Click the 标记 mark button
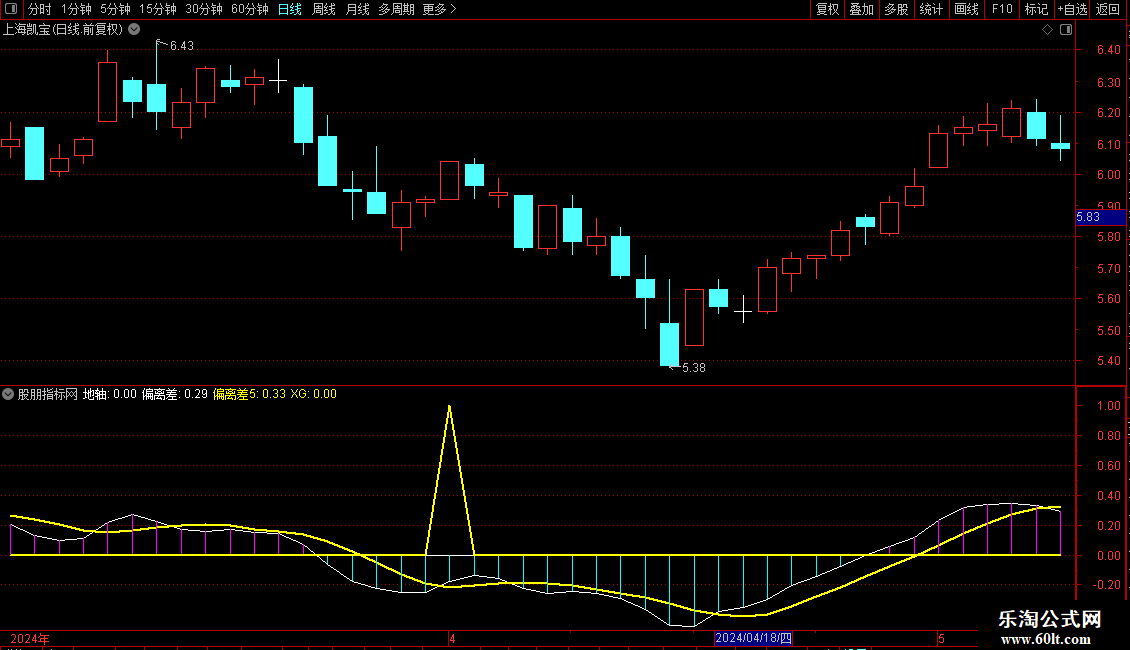Viewport: 1130px width, 650px height. point(1036,9)
